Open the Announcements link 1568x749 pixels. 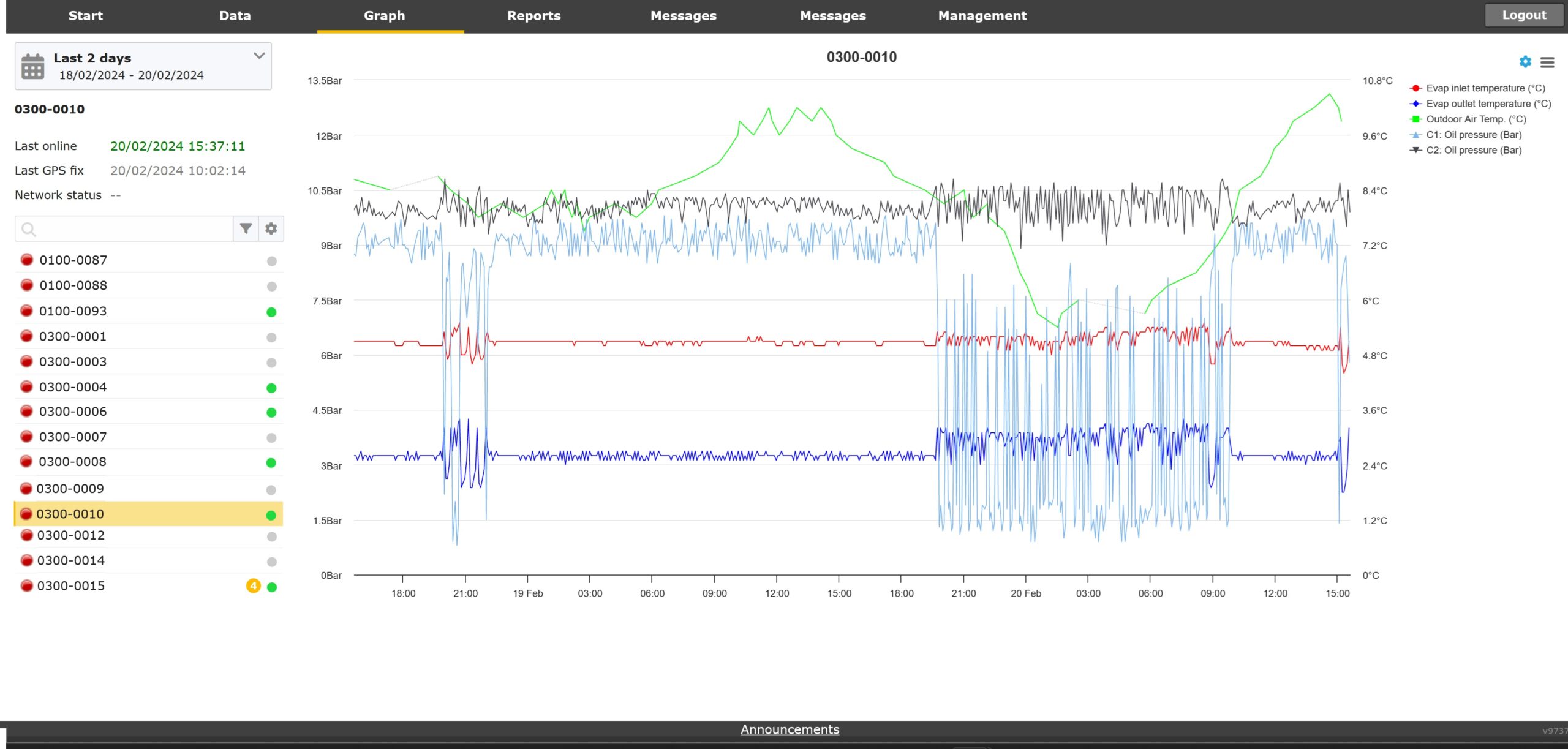(790, 729)
